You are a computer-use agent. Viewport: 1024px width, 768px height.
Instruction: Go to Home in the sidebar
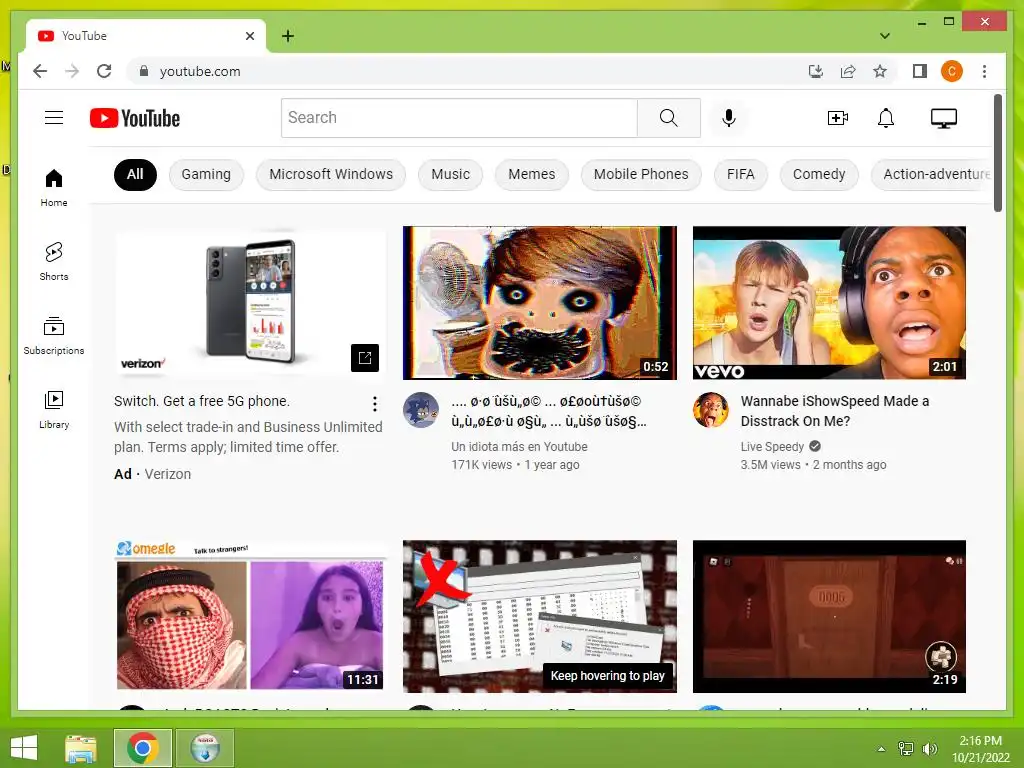pos(54,187)
